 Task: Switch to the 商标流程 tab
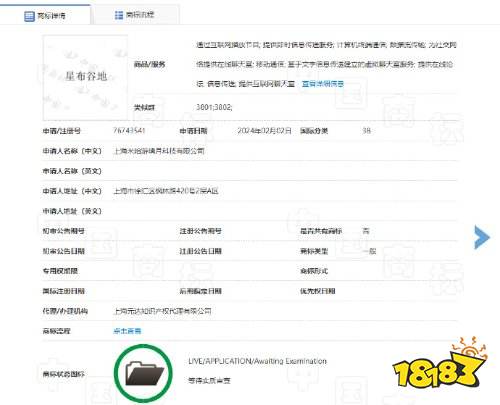tap(135, 15)
